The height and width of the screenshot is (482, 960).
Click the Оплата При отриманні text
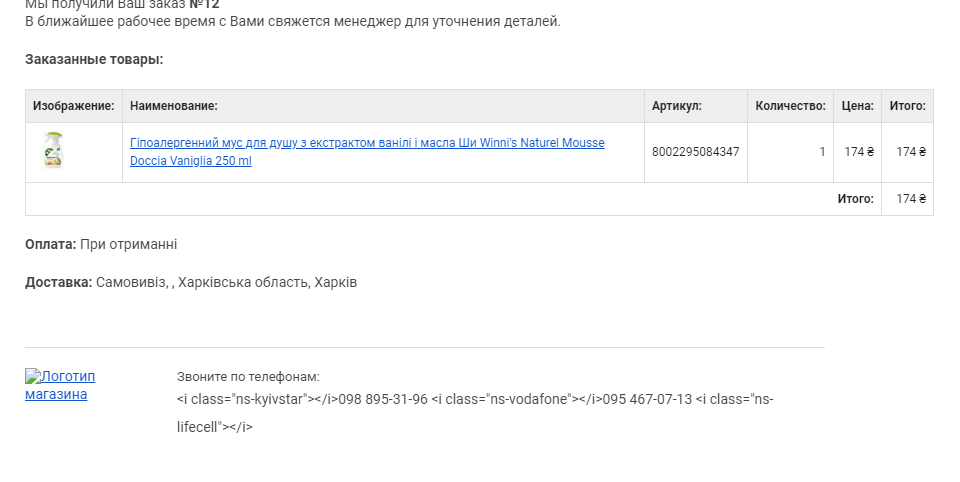101,244
